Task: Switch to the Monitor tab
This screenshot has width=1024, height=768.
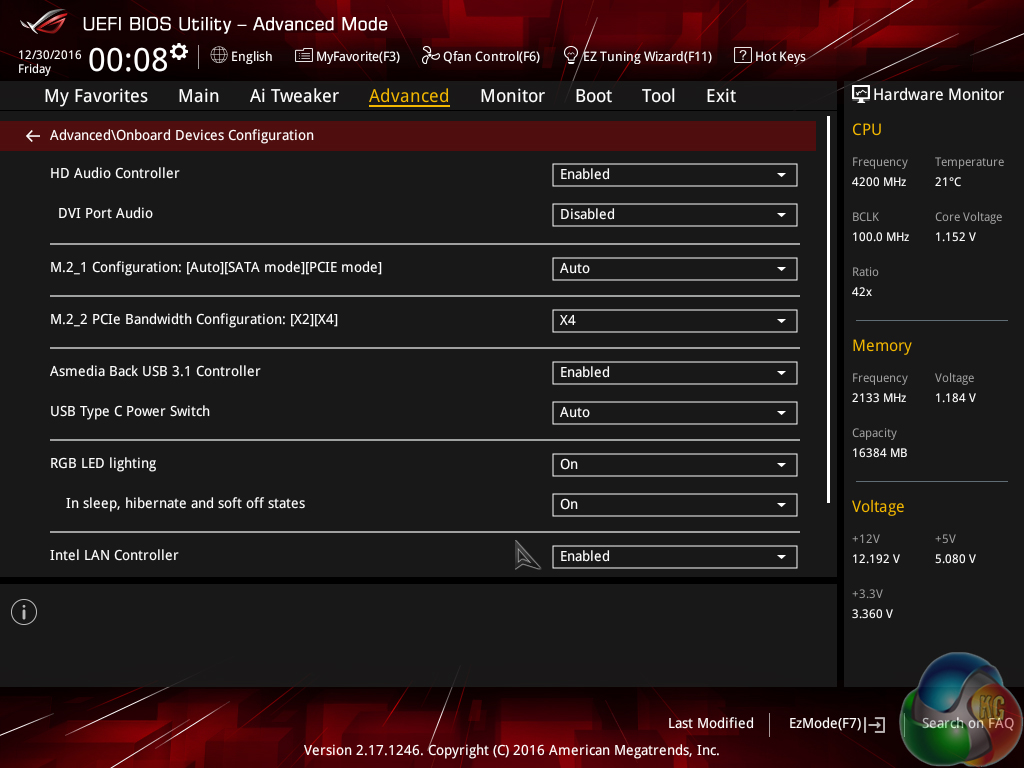Action: tap(512, 96)
